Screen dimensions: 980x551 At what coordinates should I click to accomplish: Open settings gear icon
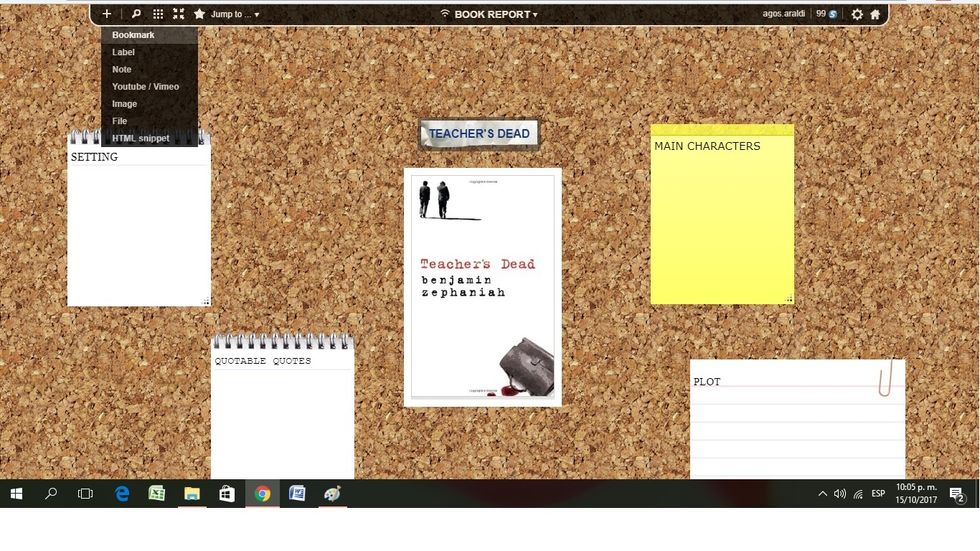point(857,14)
